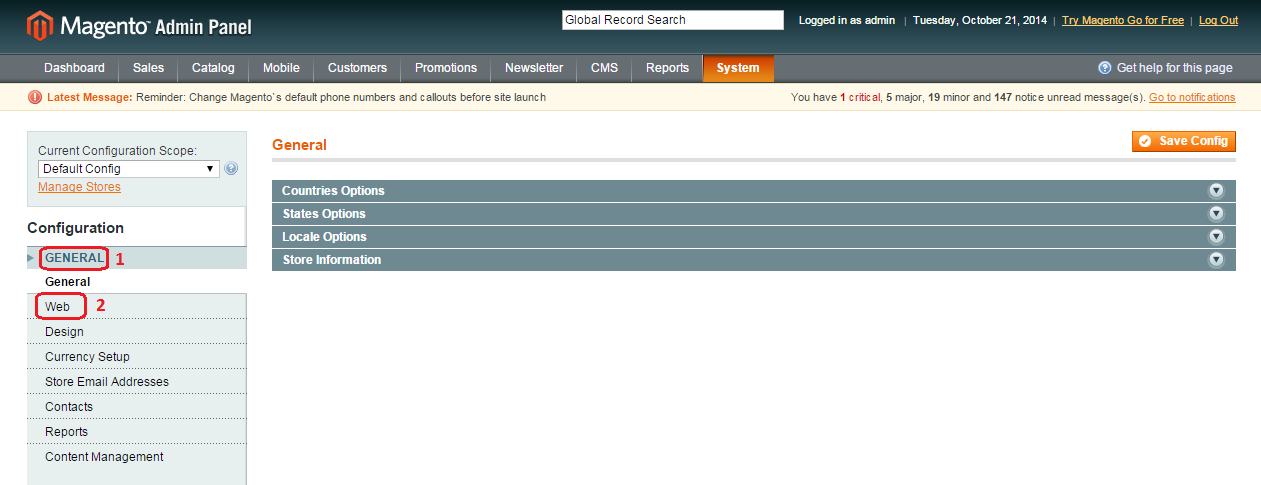Click the 'Logged in as admin' text
Viewport: 1261px width, 485px height.
click(847, 20)
